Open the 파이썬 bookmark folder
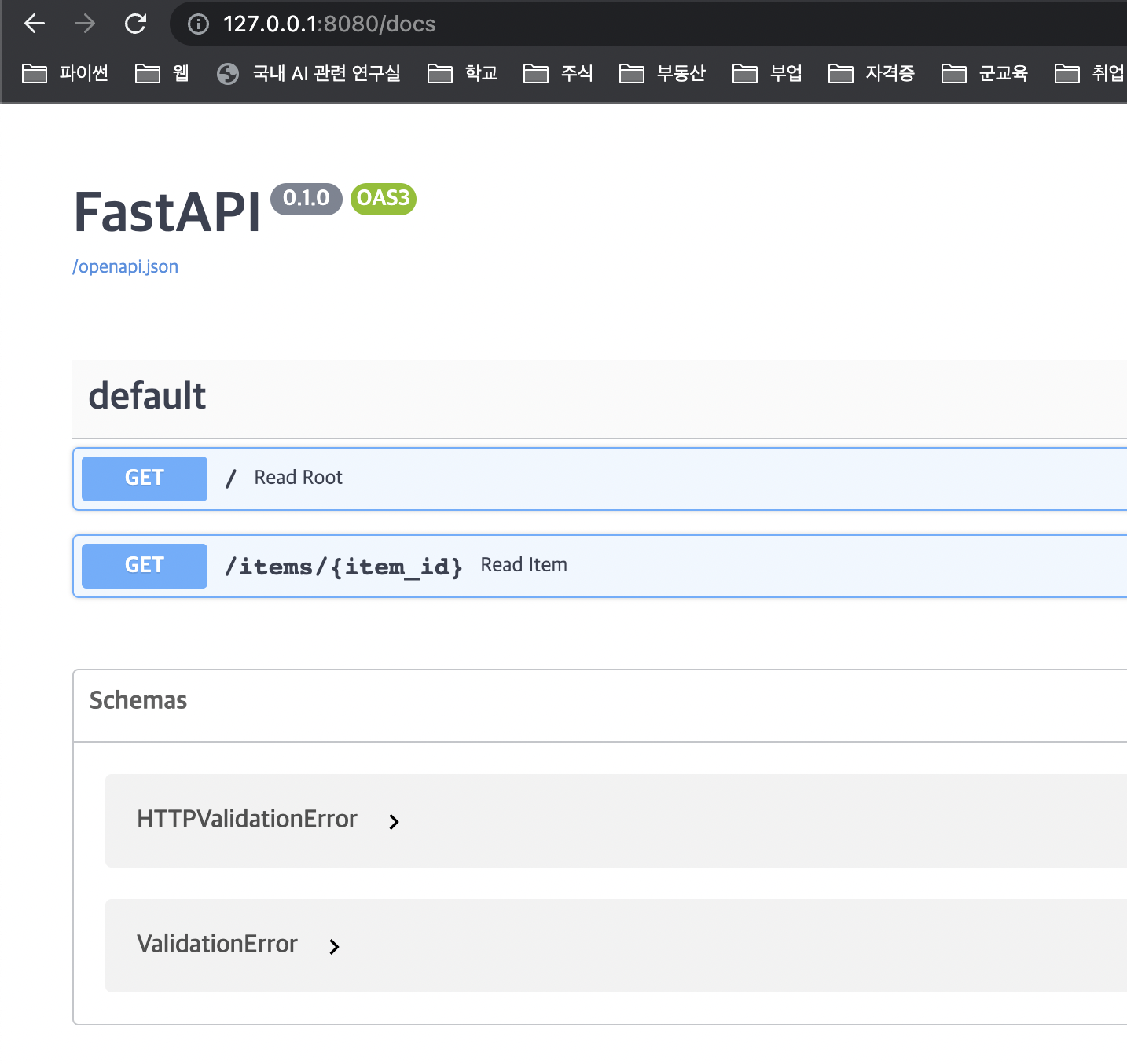1127x1064 pixels. click(x=66, y=73)
